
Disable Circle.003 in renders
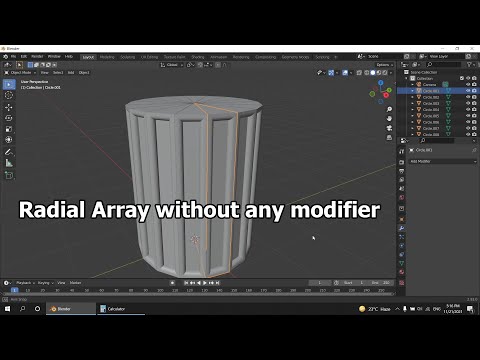(x=474, y=103)
